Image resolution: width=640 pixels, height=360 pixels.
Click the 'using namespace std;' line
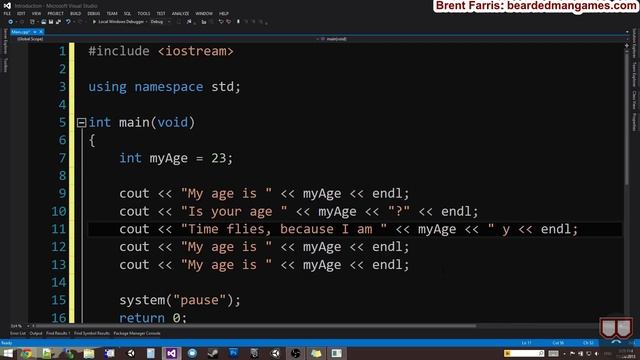click(x=164, y=87)
